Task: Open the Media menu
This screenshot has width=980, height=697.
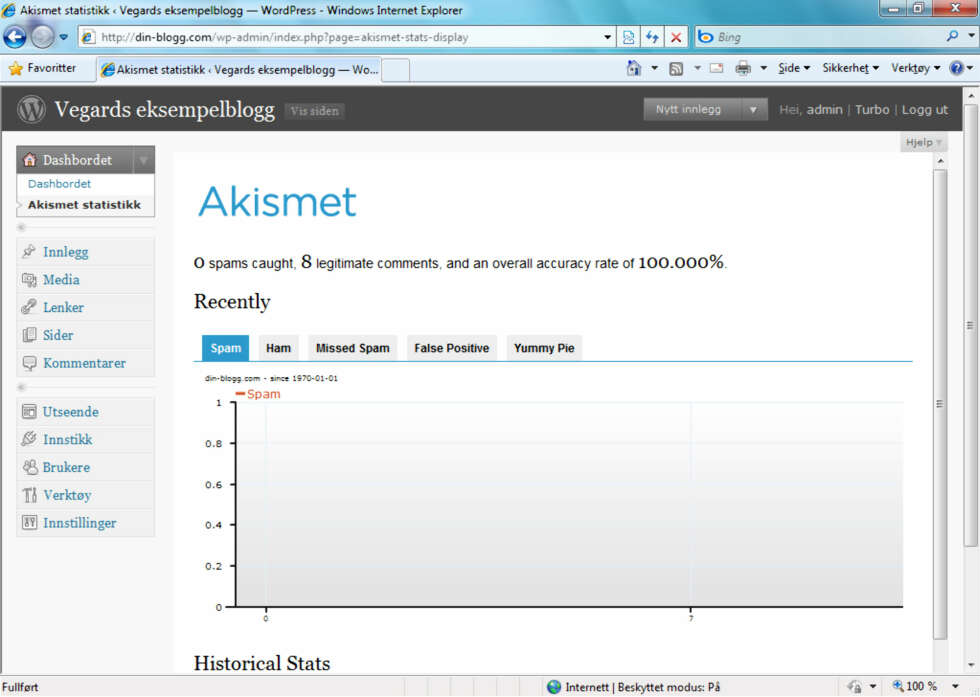Action: click(x=61, y=279)
